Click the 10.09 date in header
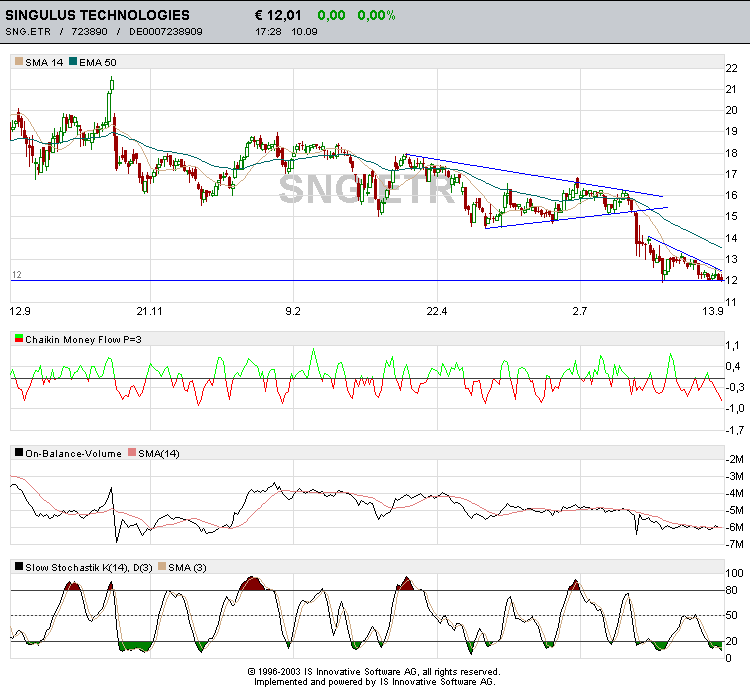The width and height of the screenshot is (750, 687). click(x=305, y=32)
